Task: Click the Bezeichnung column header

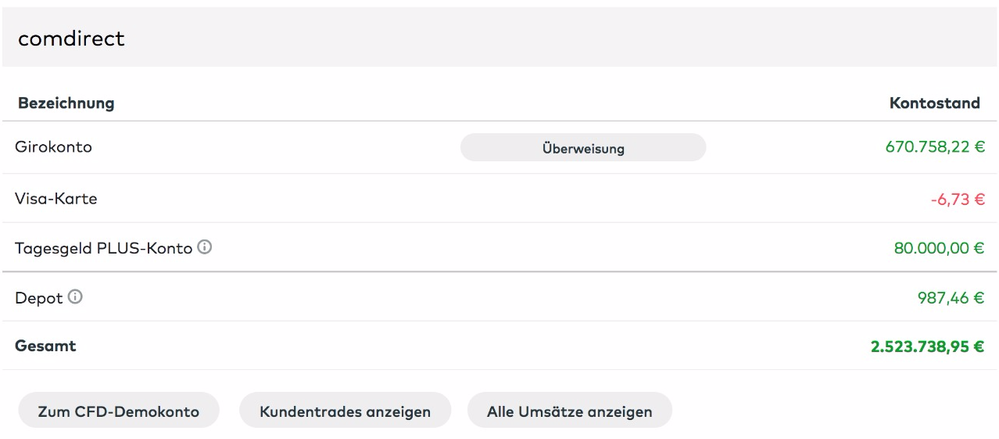Action: (66, 103)
